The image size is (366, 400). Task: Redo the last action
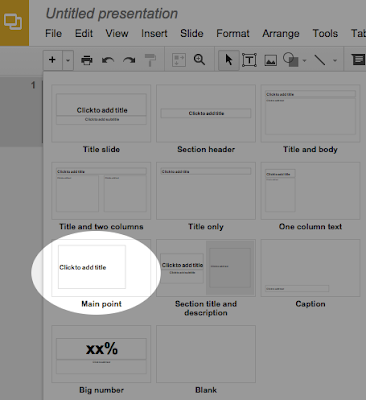(129, 60)
